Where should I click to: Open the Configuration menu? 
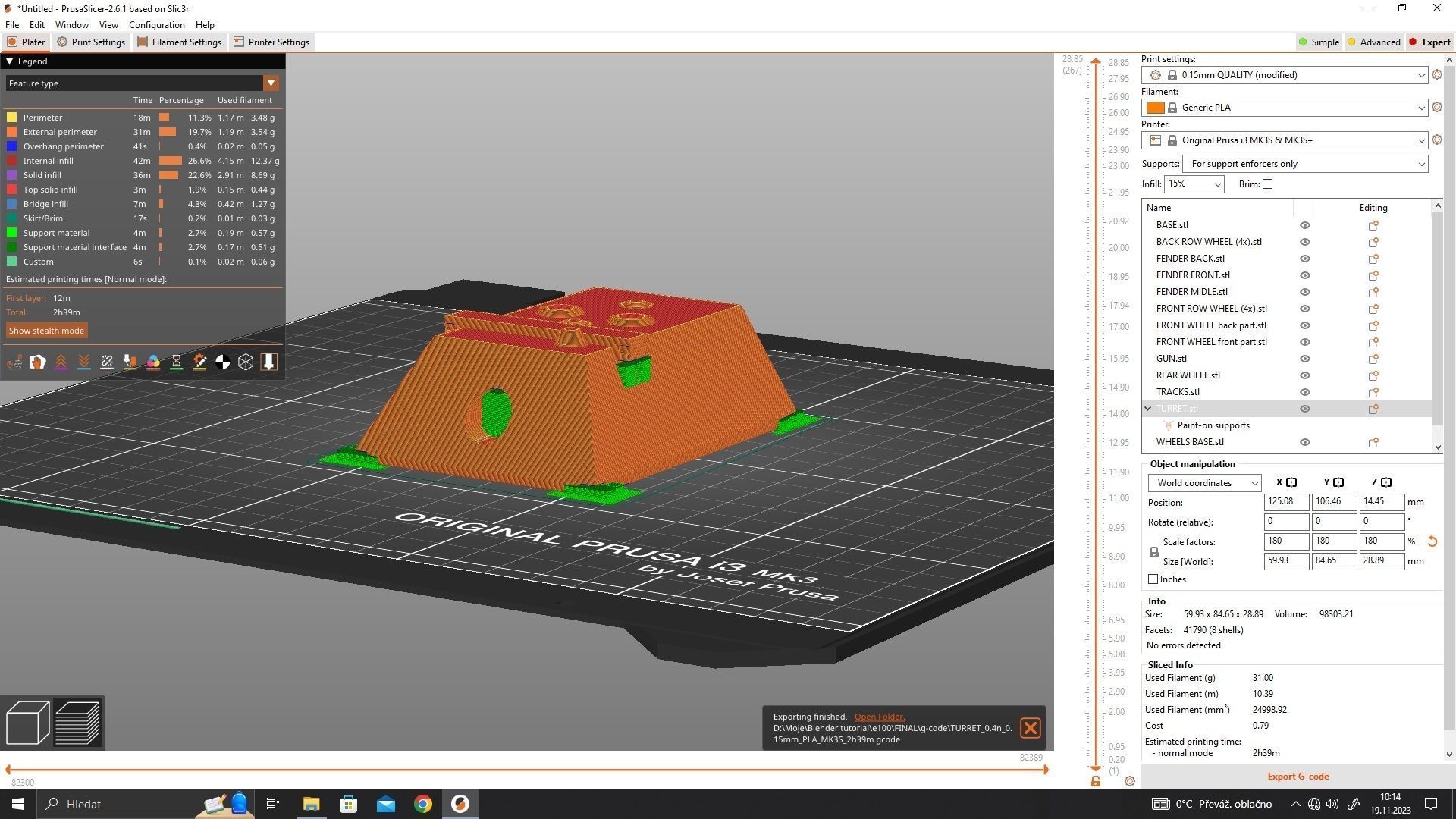[x=156, y=25]
